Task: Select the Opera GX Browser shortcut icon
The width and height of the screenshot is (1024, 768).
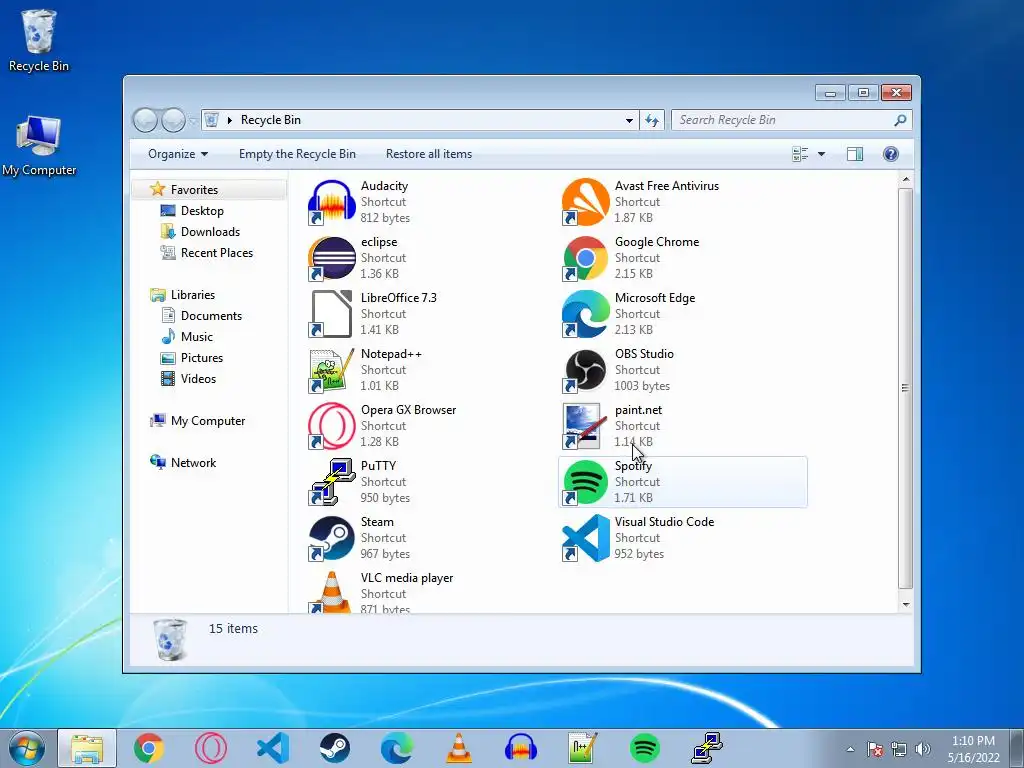Action: pyautogui.click(x=332, y=426)
